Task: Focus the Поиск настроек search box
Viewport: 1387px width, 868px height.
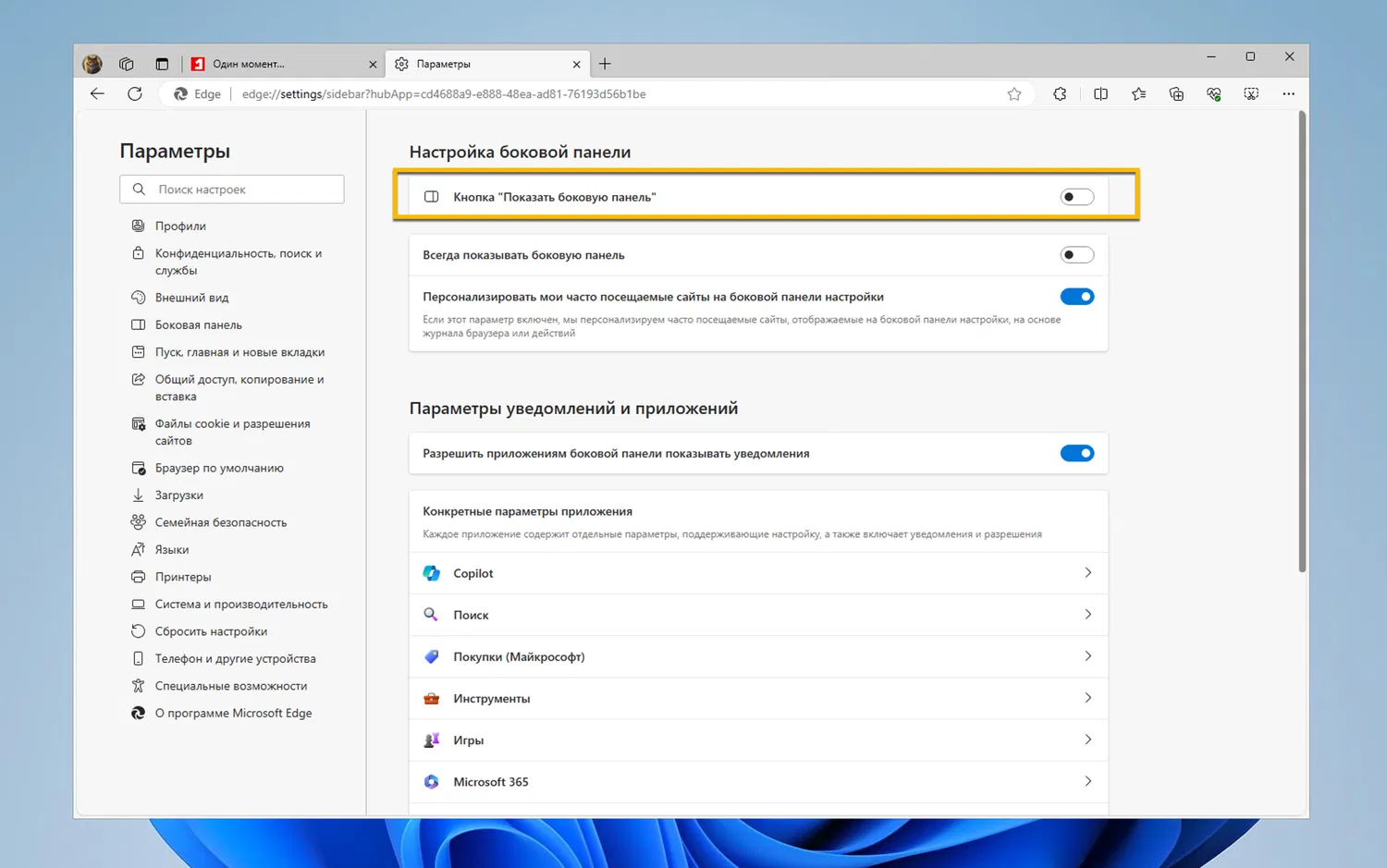Action: click(232, 189)
